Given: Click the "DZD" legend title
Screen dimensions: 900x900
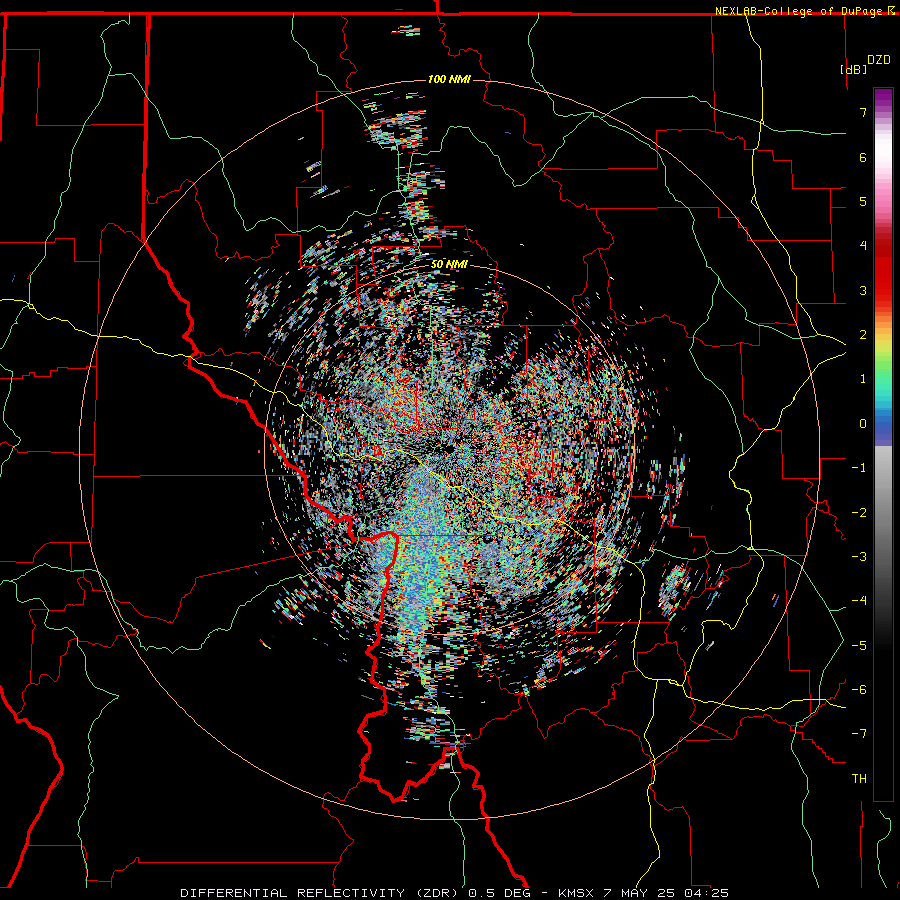Looking at the screenshot, I should coord(879,60).
